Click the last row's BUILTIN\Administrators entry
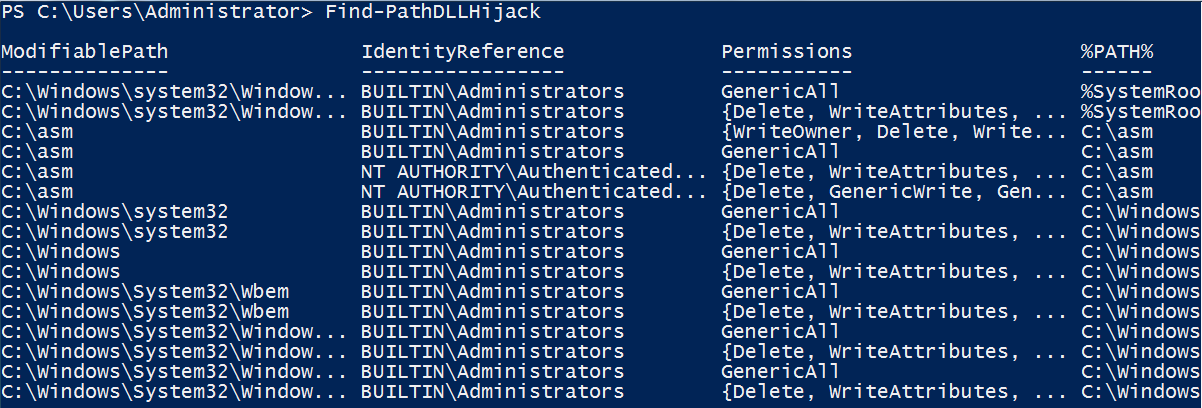Viewport: 1202px width, 408px height. coord(493,391)
